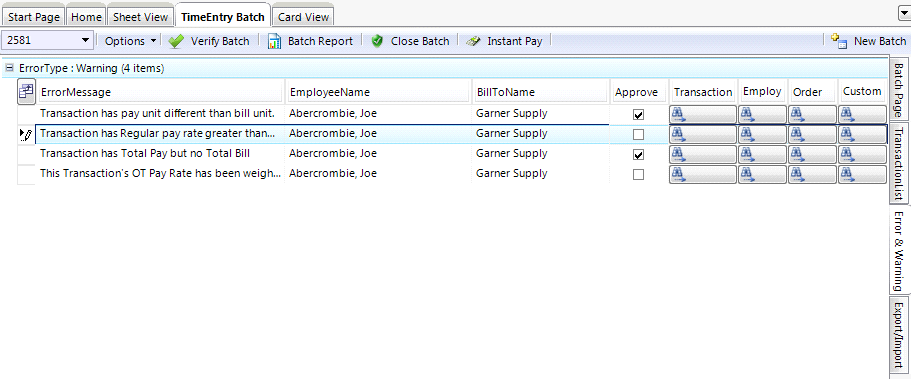The image size is (911, 379).
Task: Sort by the EmployeeName column header
Action: [378, 92]
